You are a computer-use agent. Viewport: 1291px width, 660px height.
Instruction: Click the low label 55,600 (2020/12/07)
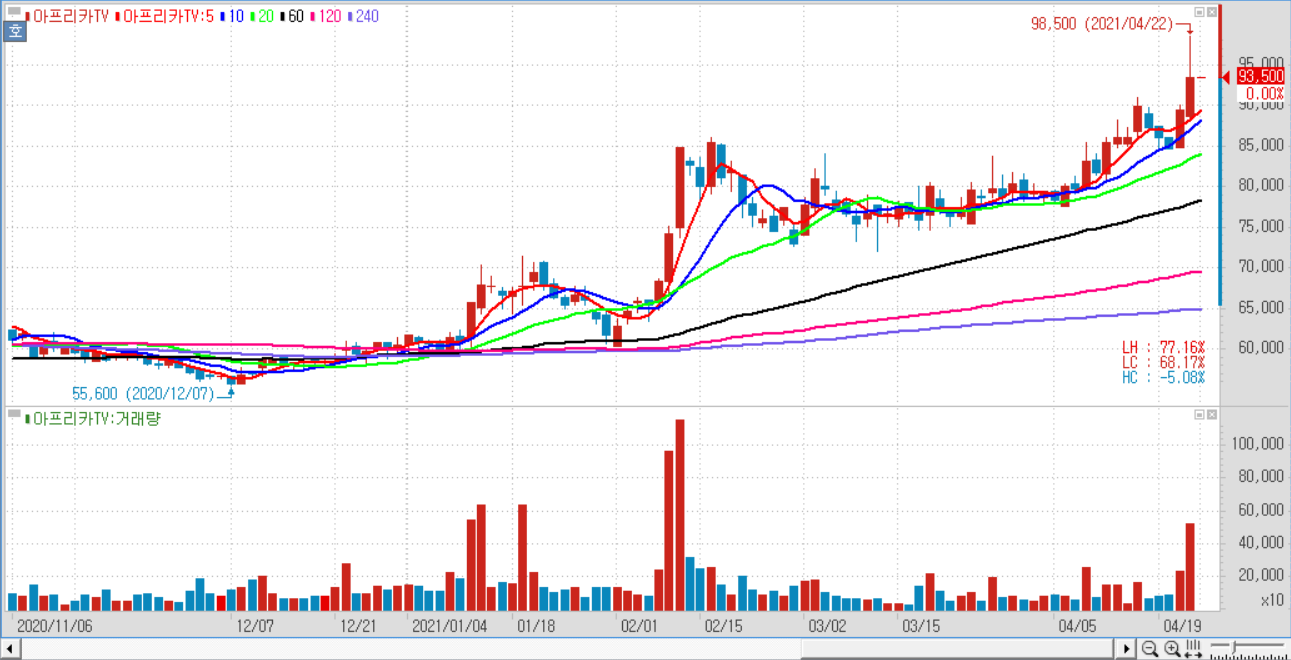coord(142,395)
